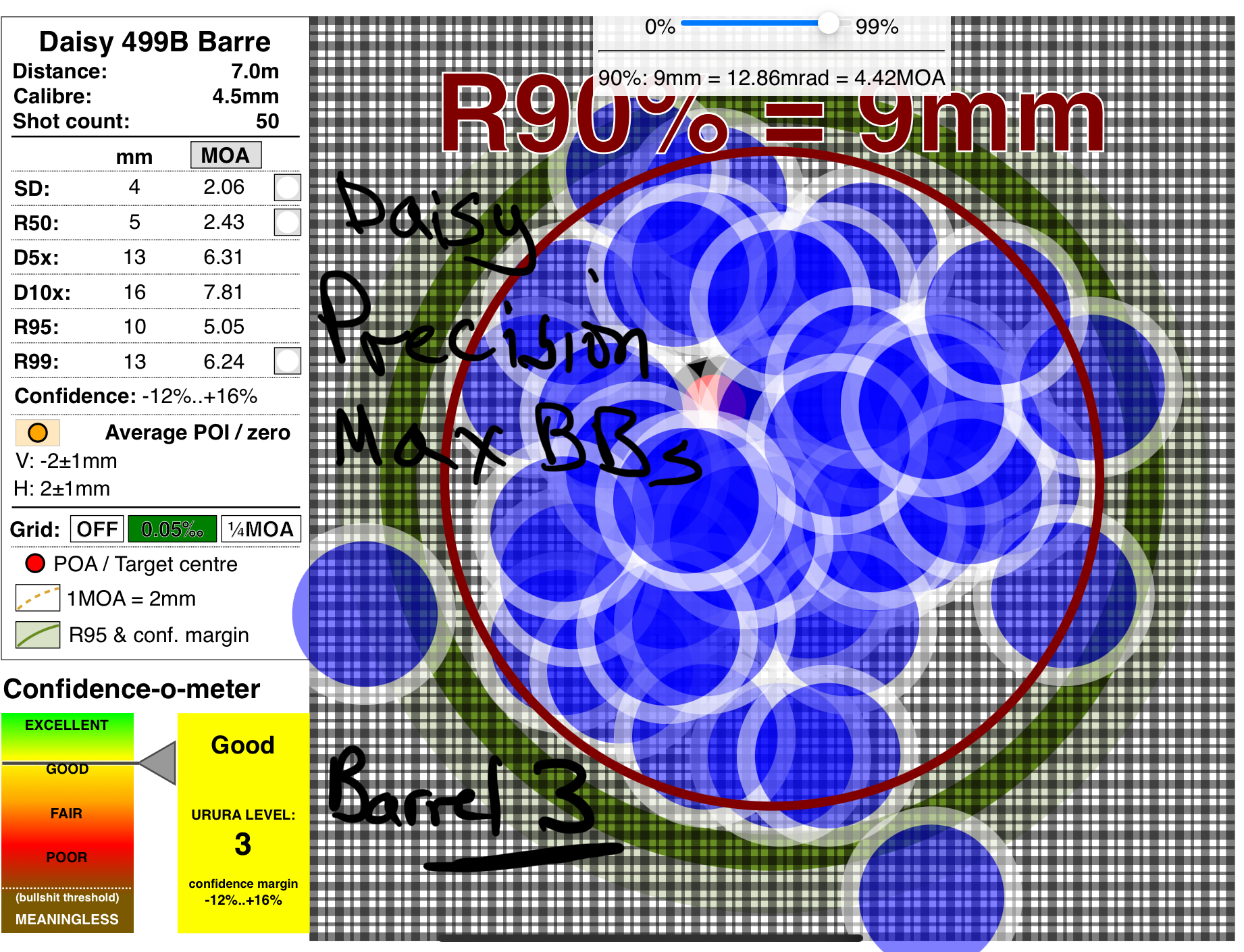Select the 0.05‰ grid option

[x=172, y=529]
